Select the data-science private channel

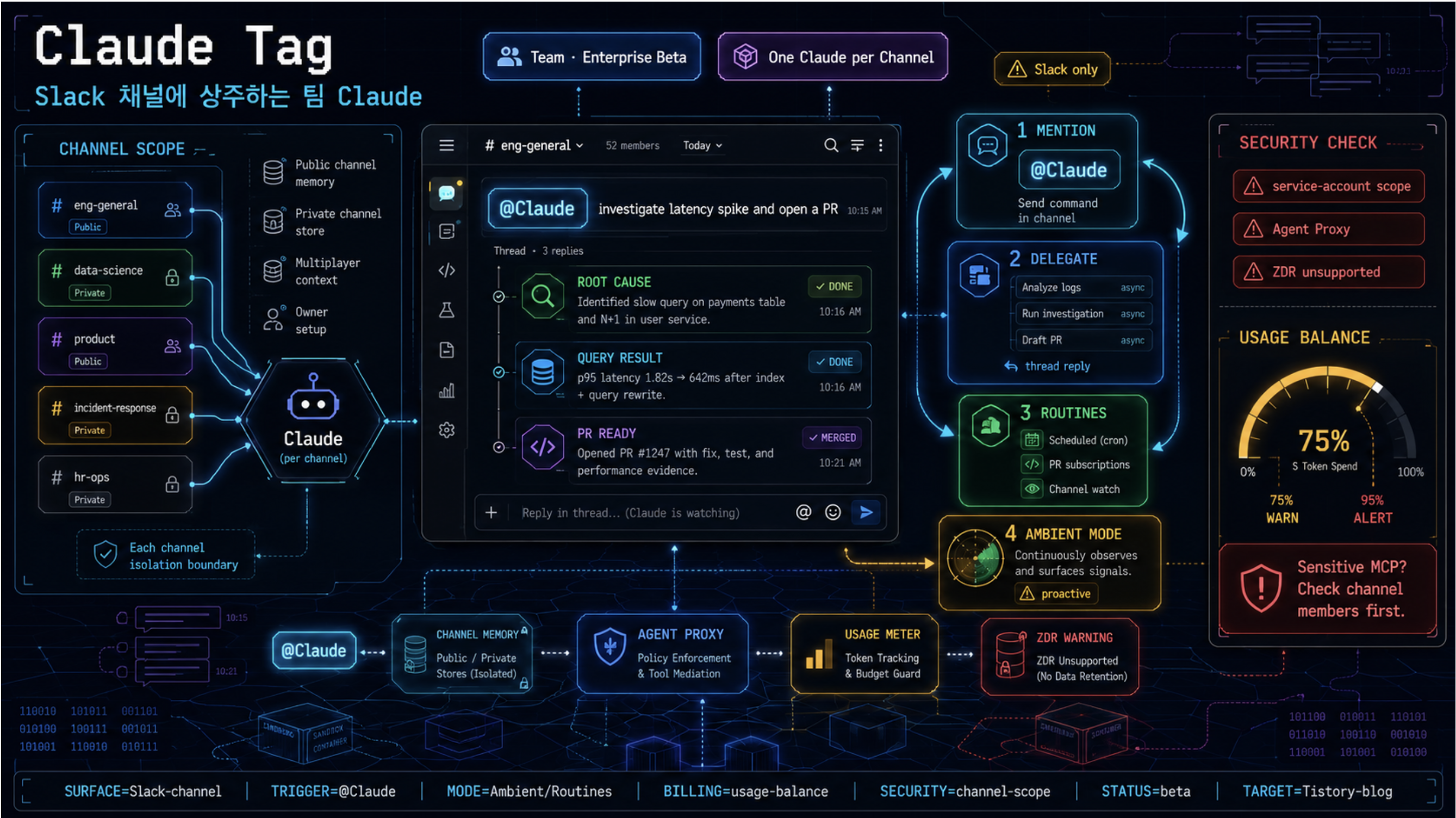[x=115, y=278]
